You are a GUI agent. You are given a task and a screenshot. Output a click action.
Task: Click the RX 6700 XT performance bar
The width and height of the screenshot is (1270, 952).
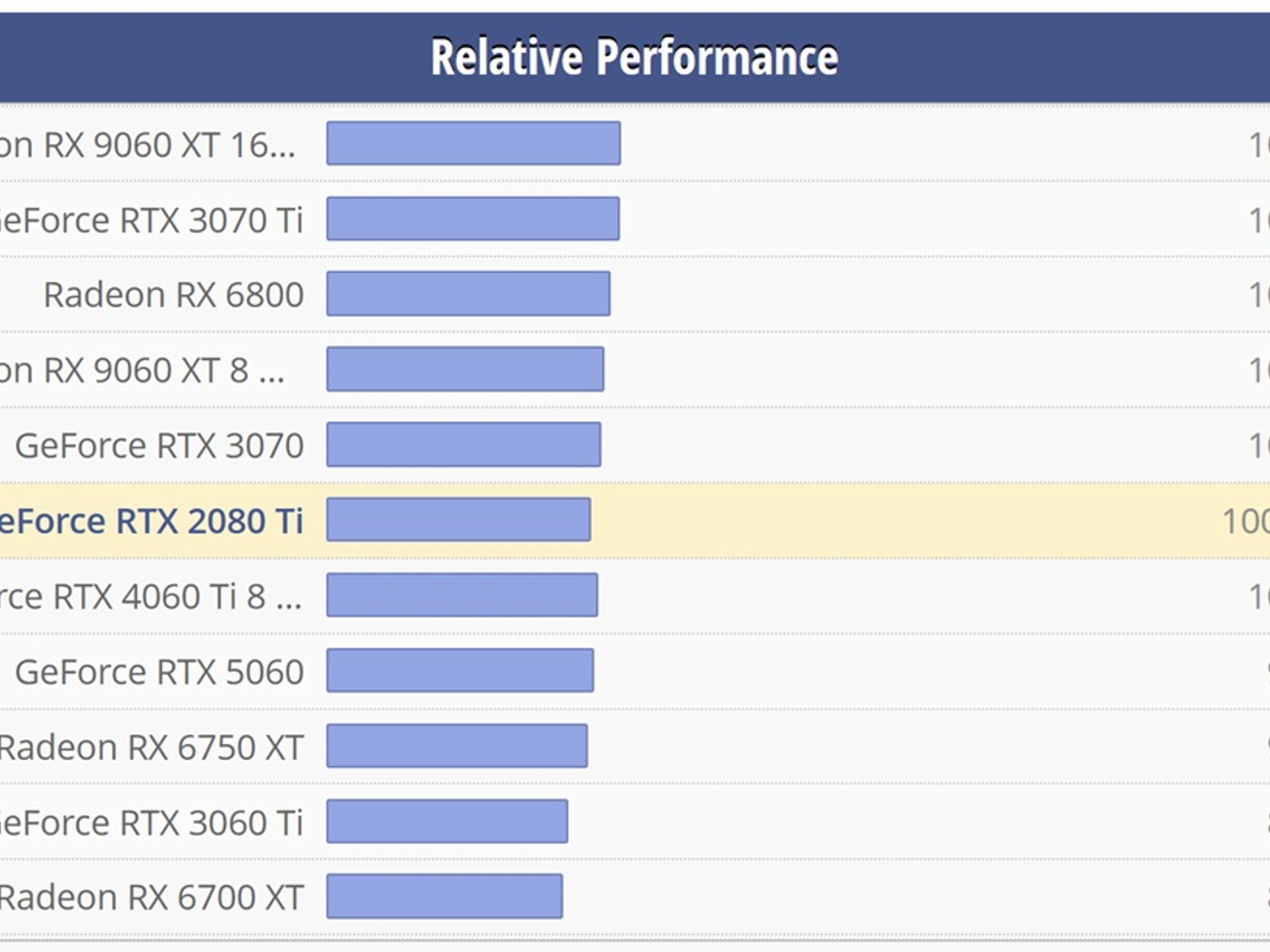[x=445, y=896]
